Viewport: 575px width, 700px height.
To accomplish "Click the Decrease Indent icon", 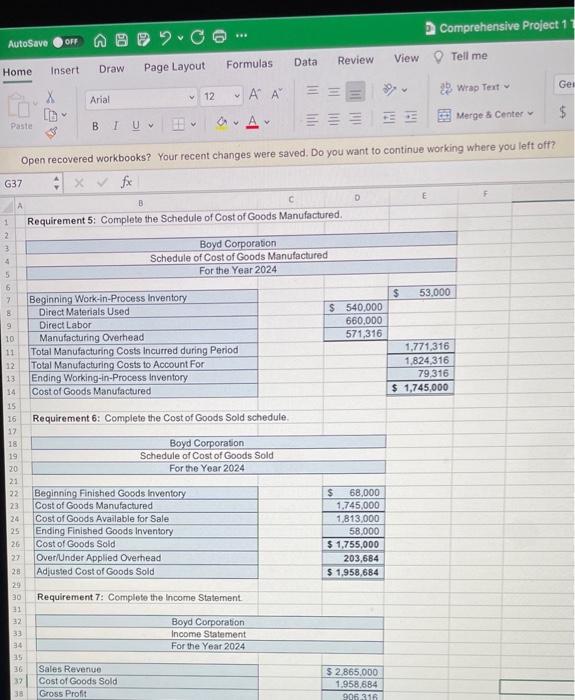I will pyautogui.click(x=389, y=117).
